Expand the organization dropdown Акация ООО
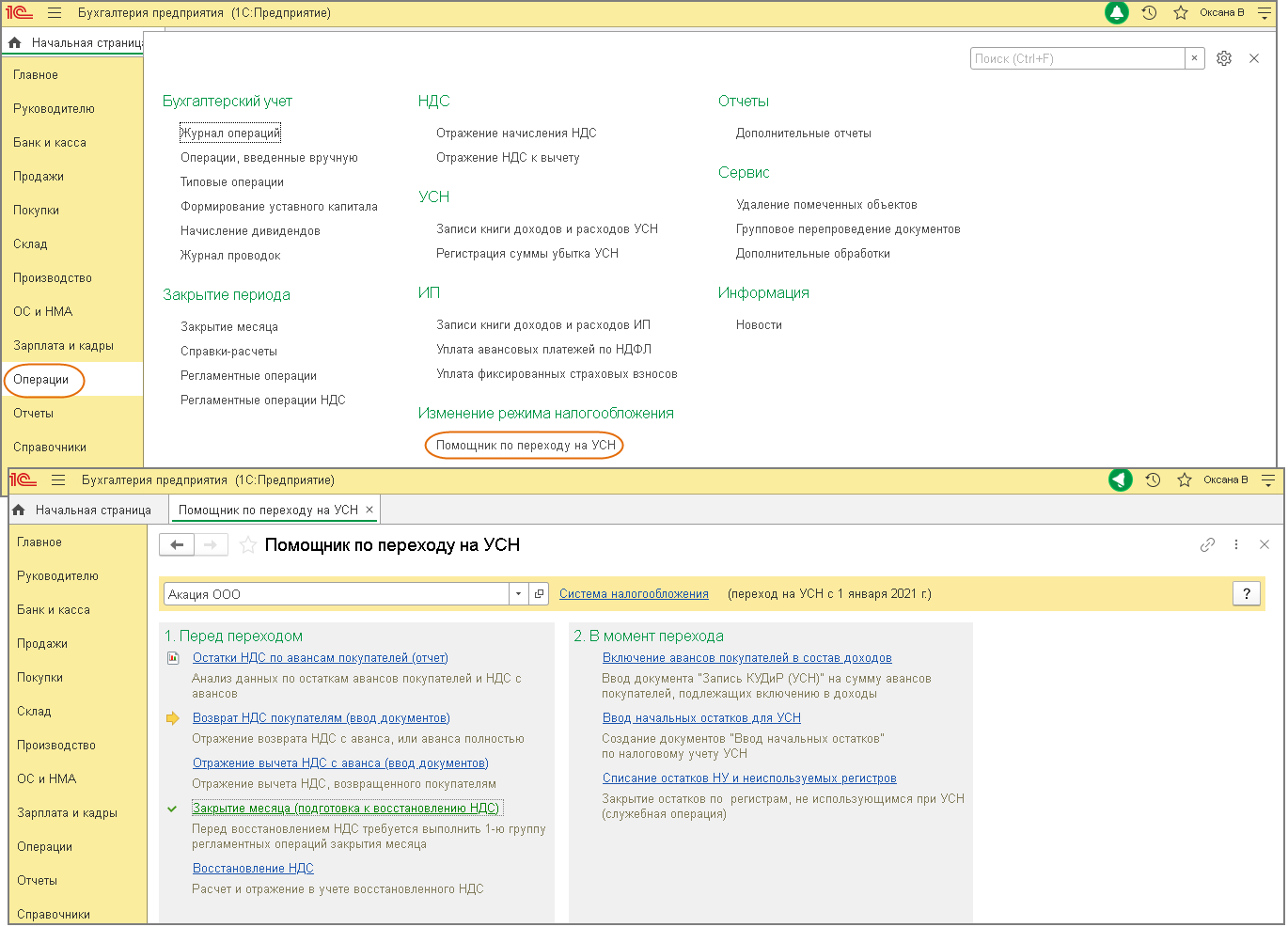This screenshot has height=927, width=1288. pyautogui.click(x=519, y=594)
